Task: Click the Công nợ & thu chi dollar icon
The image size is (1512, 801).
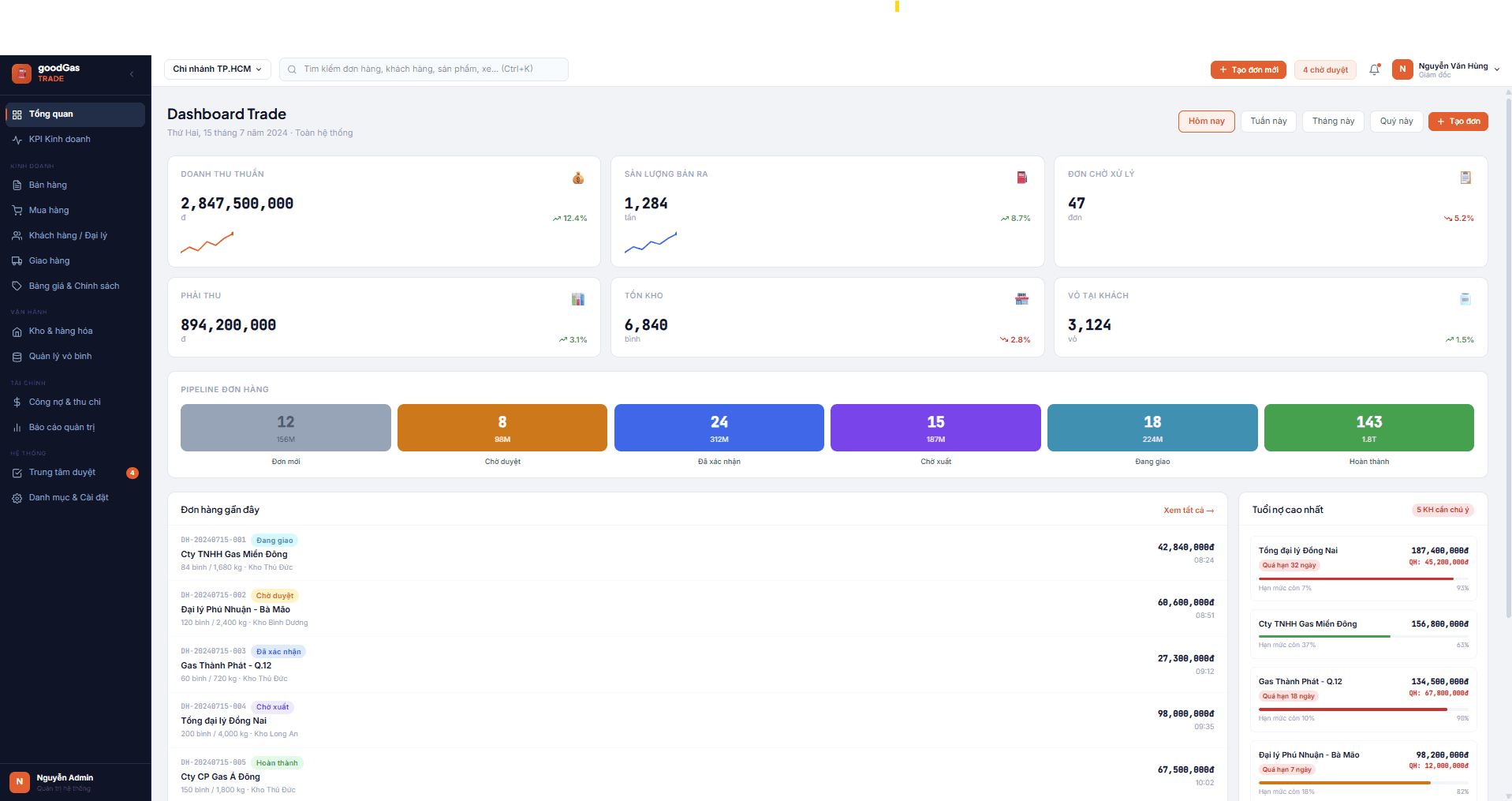Action: (x=17, y=402)
